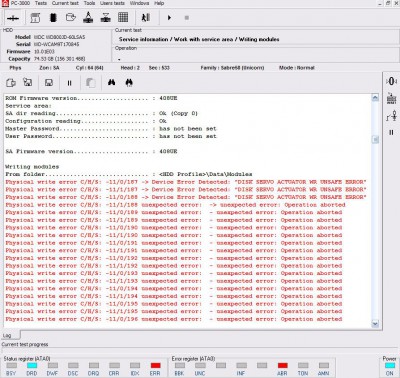Pause log output with pause icon
Image resolution: width=400 pixels, height=378 pixels.
[x=69, y=83]
